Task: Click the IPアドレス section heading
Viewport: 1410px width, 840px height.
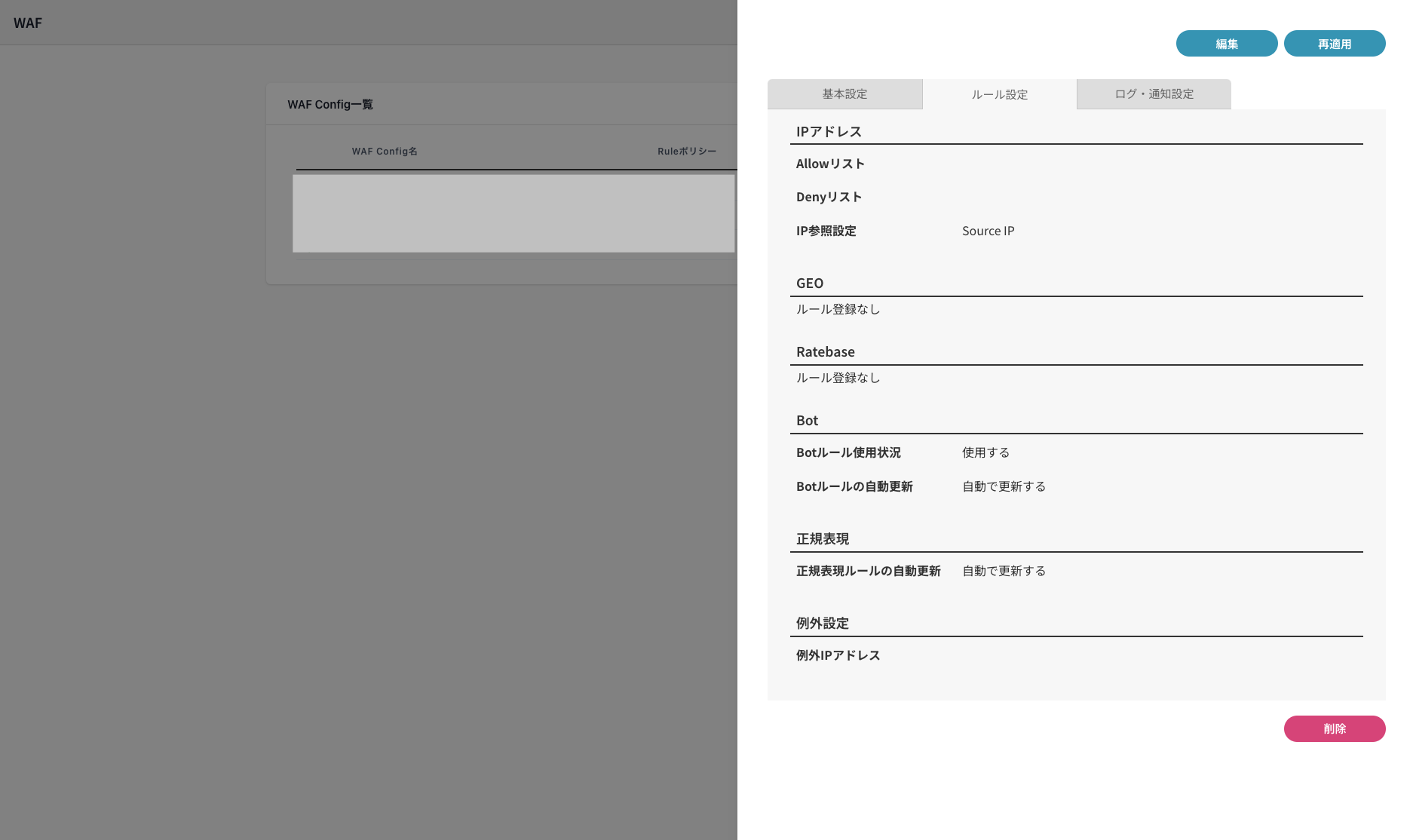Action: click(829, 130)
